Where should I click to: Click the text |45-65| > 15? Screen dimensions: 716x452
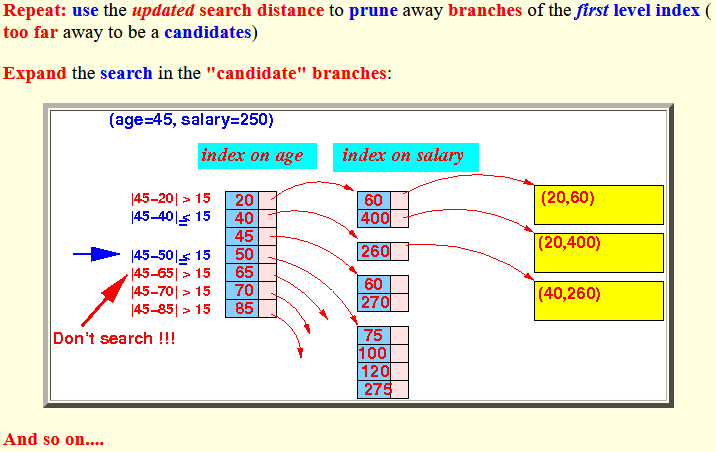[171, 273]
